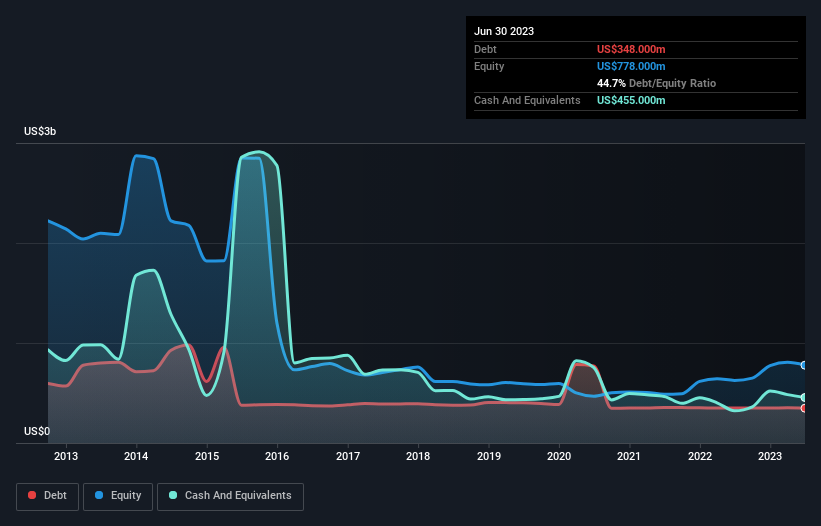Screen dimensions: 821x526
Task: Click the red Debt legend dot
Action: pyautogui.click(x=32, y=495)
